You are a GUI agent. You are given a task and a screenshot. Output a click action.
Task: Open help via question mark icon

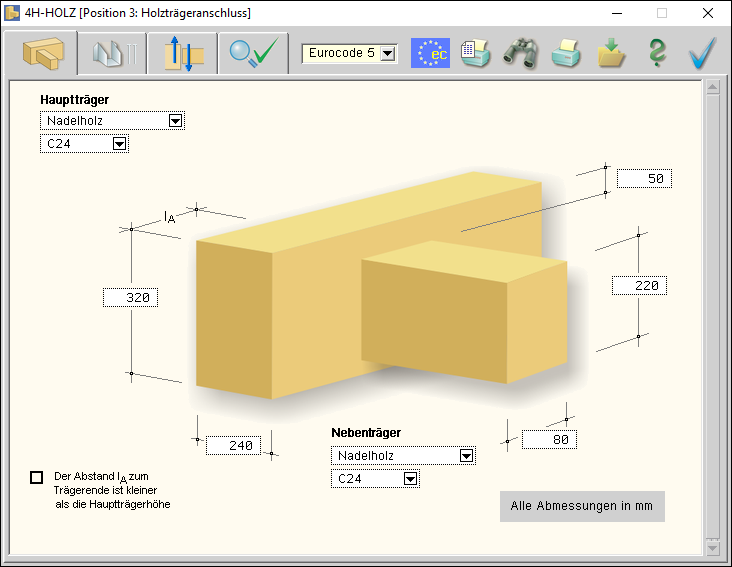pos(656,53)
